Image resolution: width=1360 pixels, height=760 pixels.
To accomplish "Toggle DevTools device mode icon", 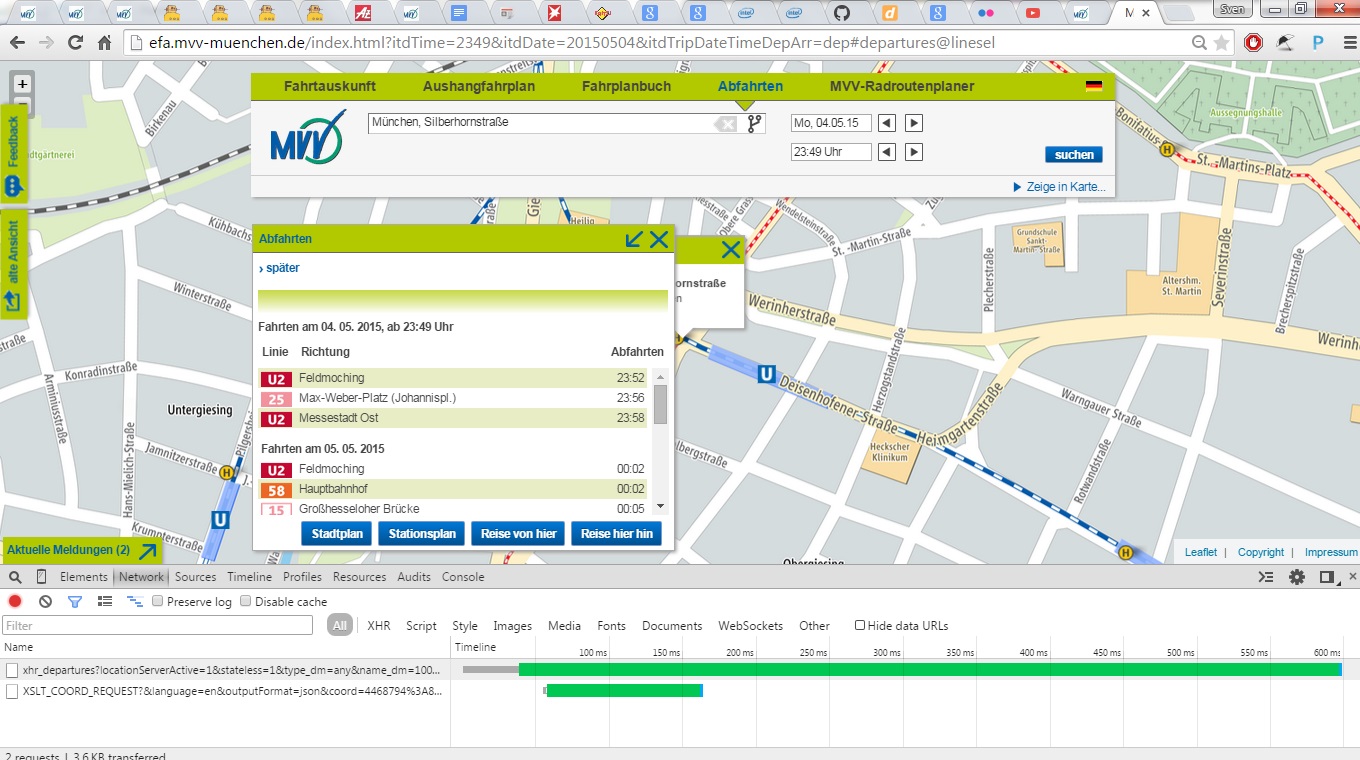I will point(41,577).
